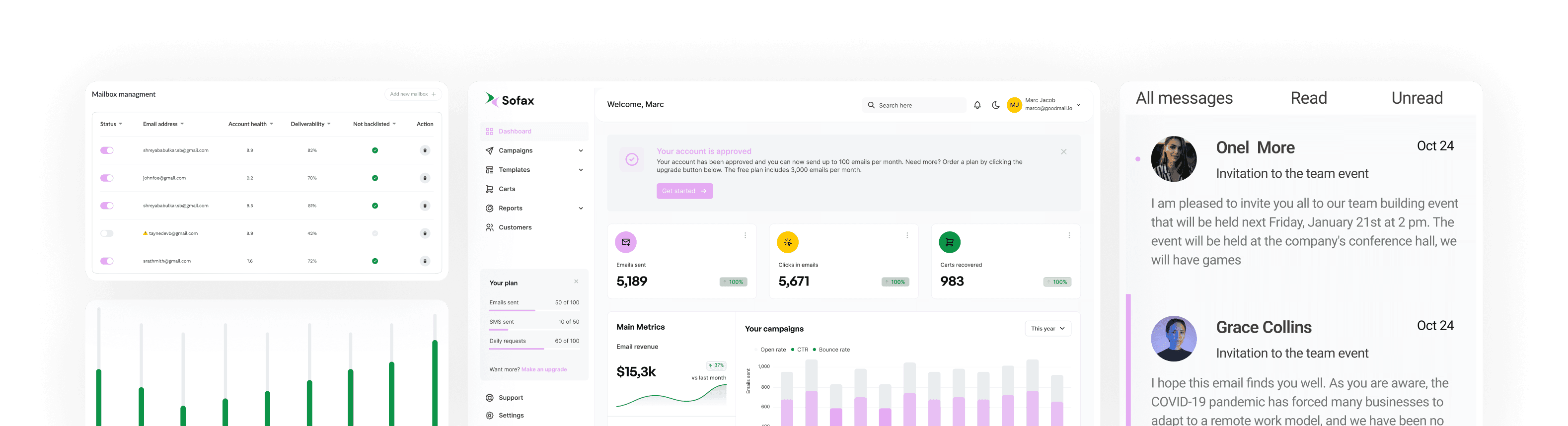The image size is (1568, 426).
Task: Switch to Read messages tab
Action: 1309,98
